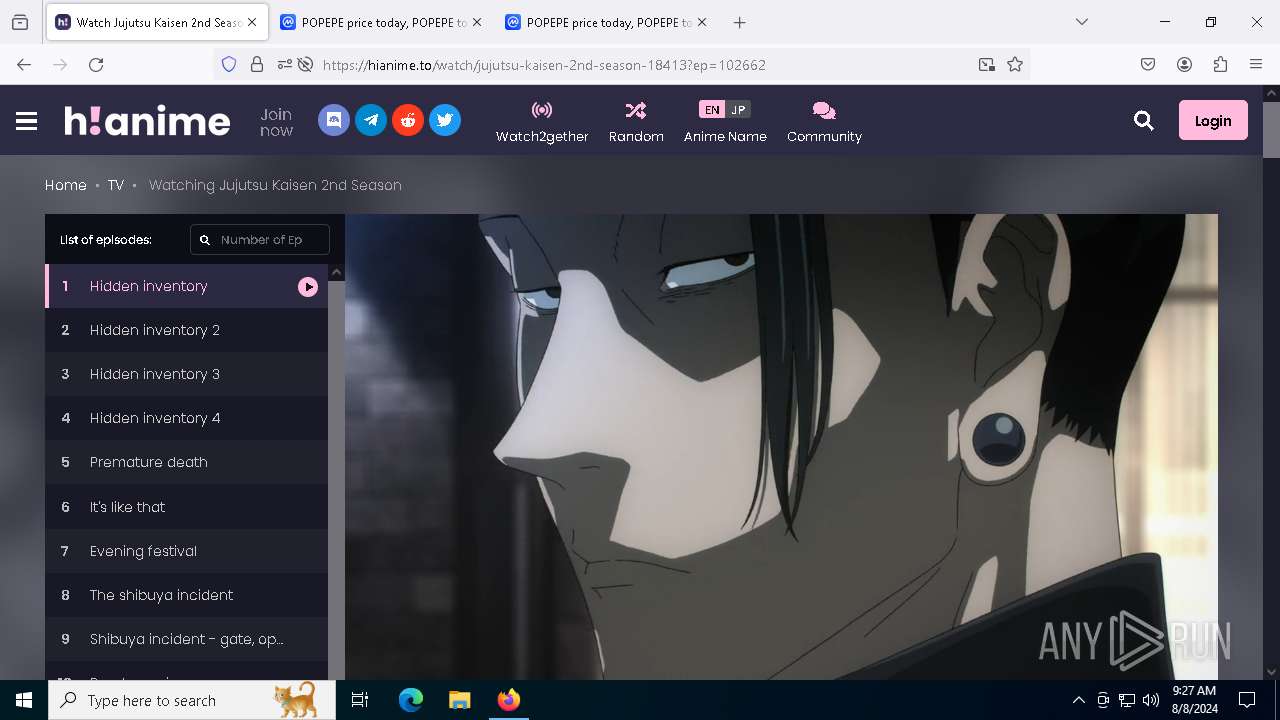Select episode 3 Hidden inventory 3

[186, 374]
